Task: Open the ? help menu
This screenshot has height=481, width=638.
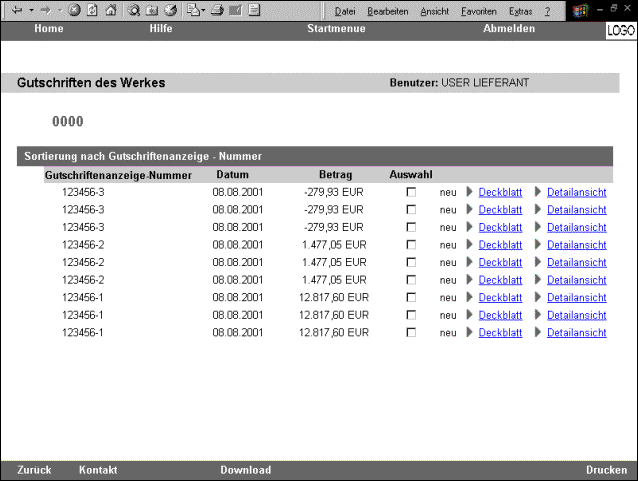Action: click(x=547, y=11)
